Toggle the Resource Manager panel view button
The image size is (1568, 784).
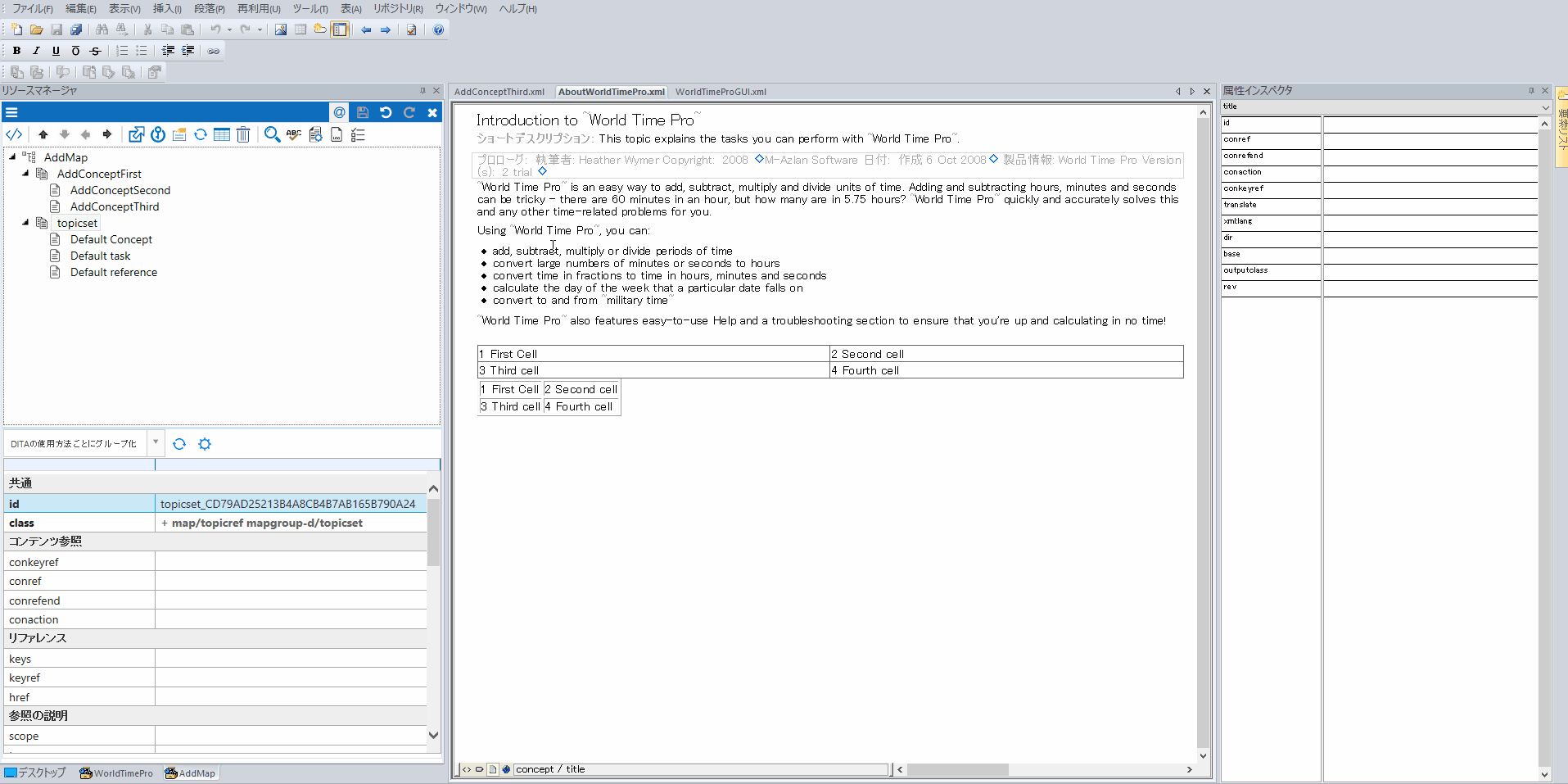click(x=340, y=29)
